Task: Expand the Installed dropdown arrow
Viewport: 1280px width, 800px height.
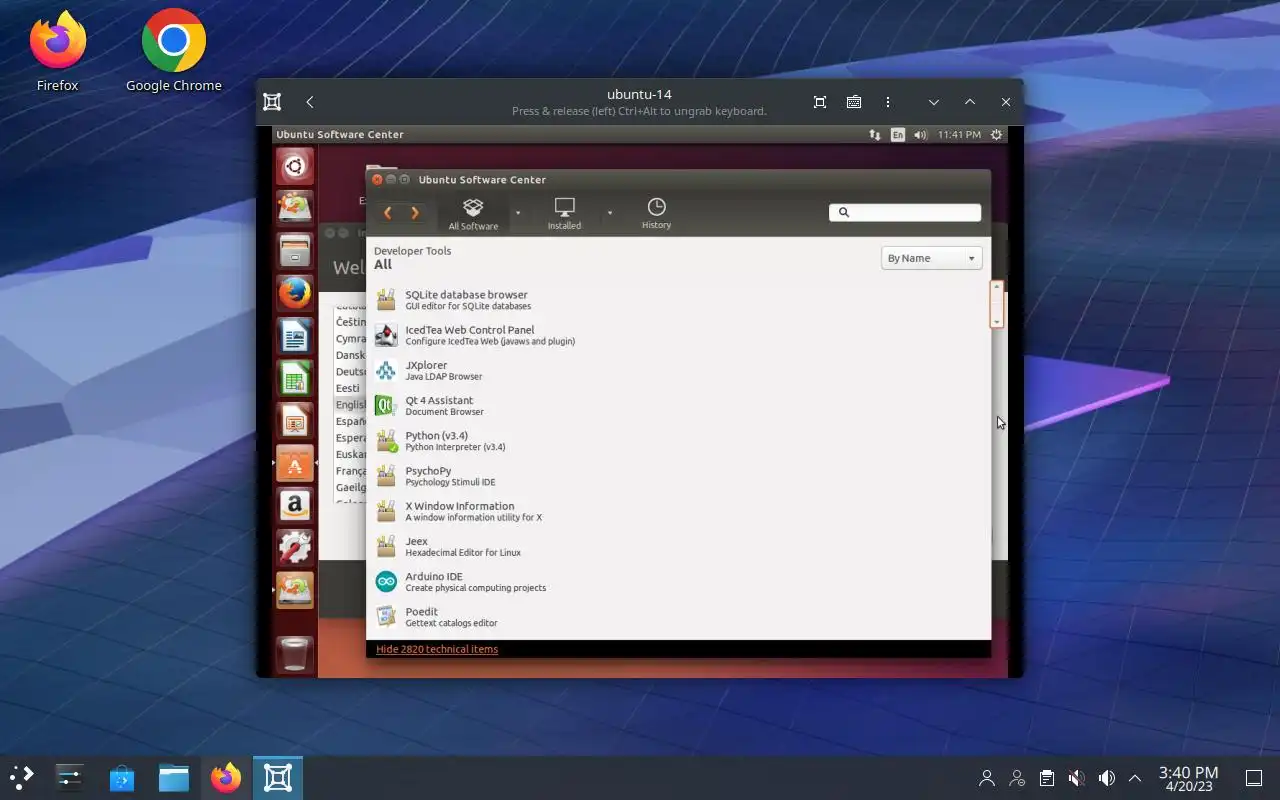Action: (x=609, y=213)
